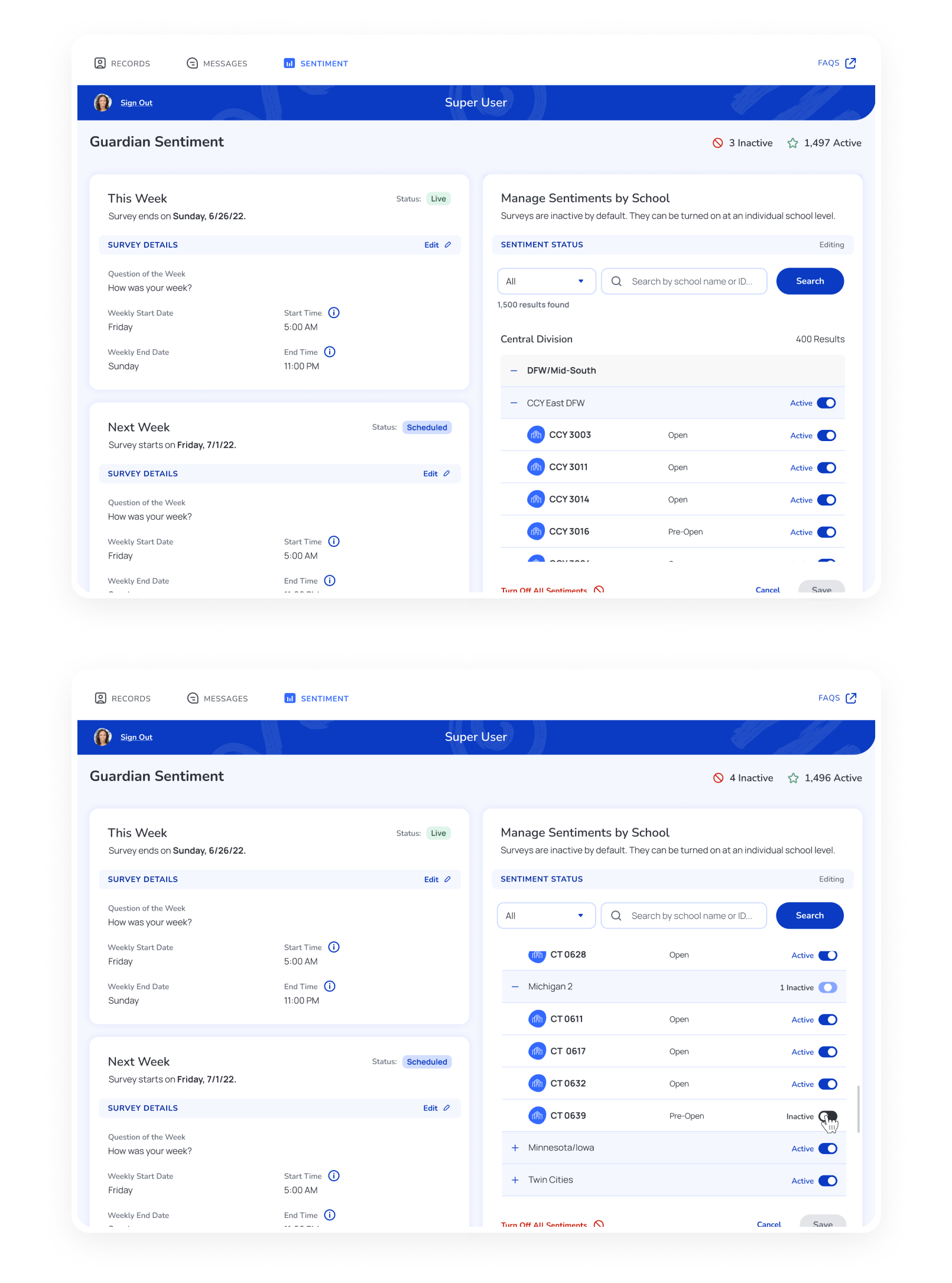Screen dimensions: 952x1283
Task: Edit Next Week survey details, lower screen
Action: click(437, 1108)
